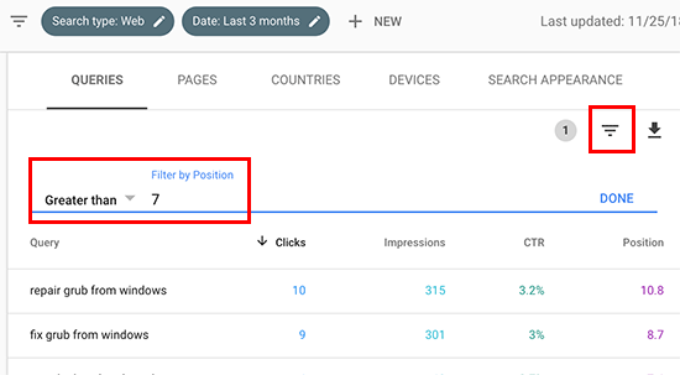Click the top-left filter list icon
The image size is (680, 375).
click(x=19, y=21)
